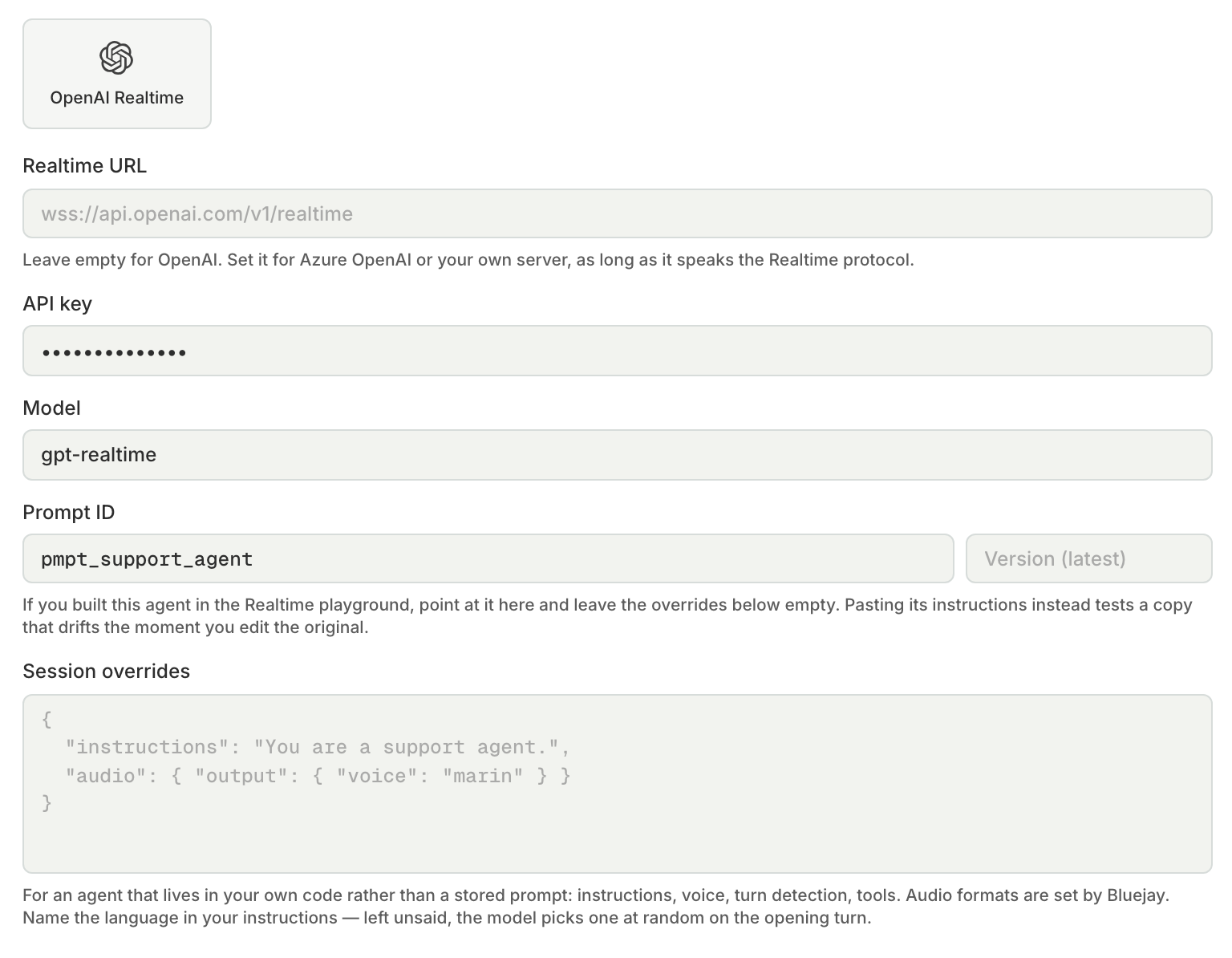
Task: Click the OpenAI logo icon
Action: pos(116,58)
